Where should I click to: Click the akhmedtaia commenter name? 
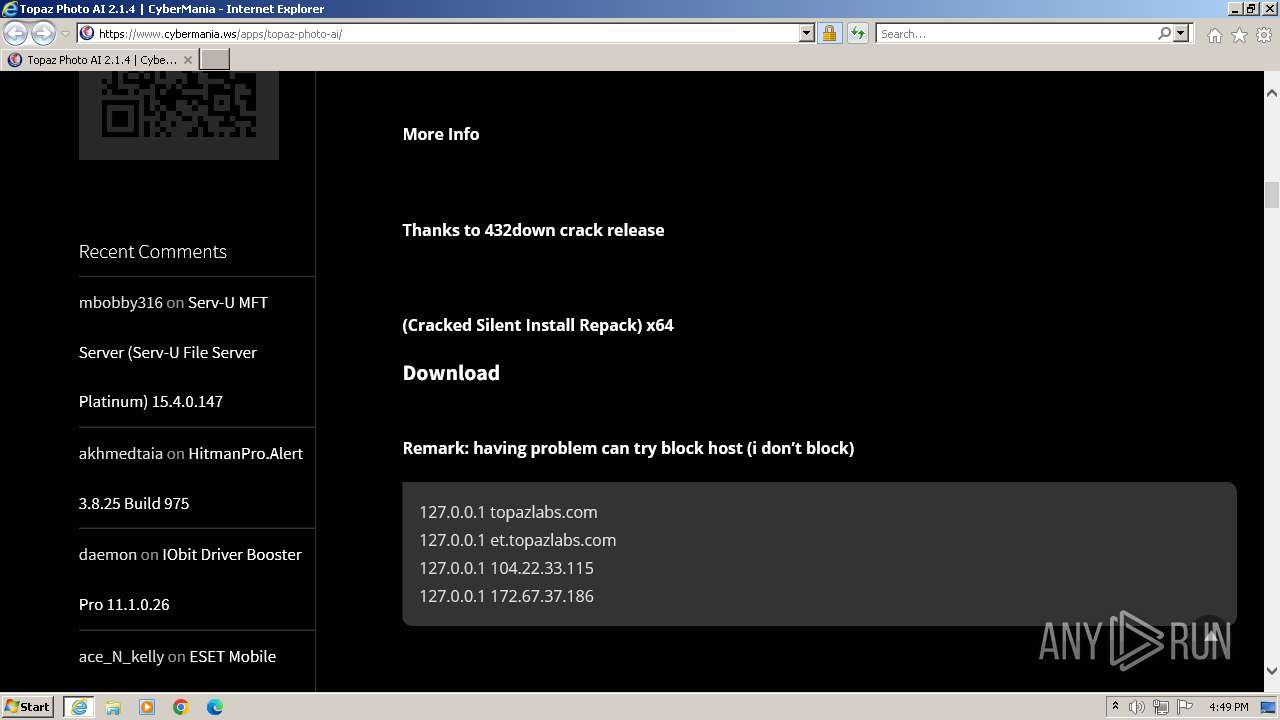[x=121, y=453]
